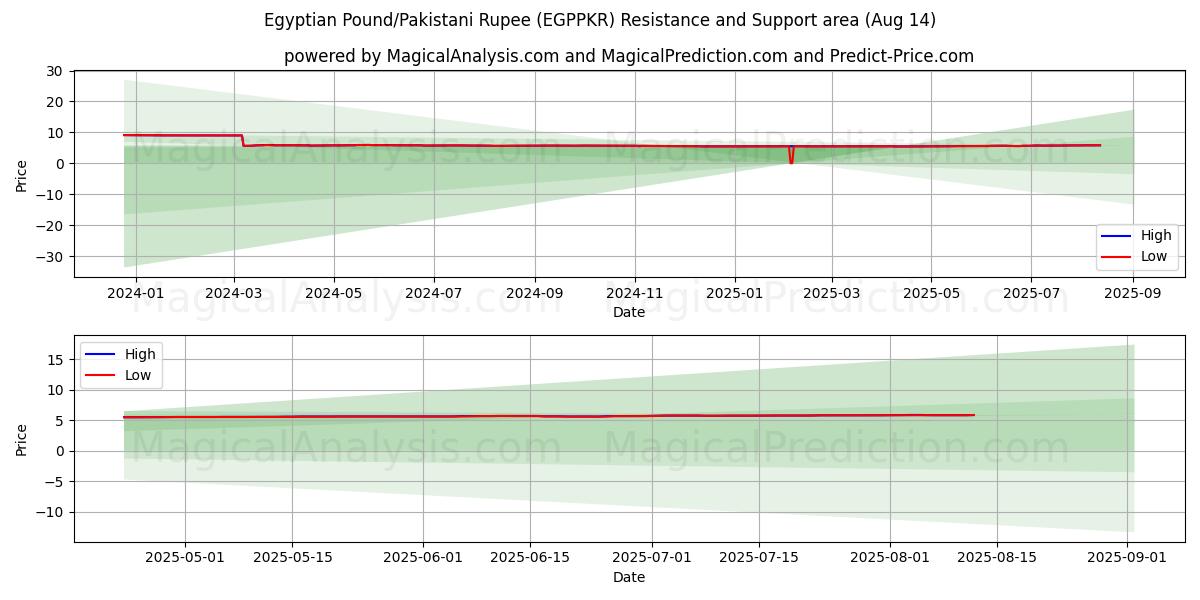Click the 2024-01 tick label

pos(134,293)
